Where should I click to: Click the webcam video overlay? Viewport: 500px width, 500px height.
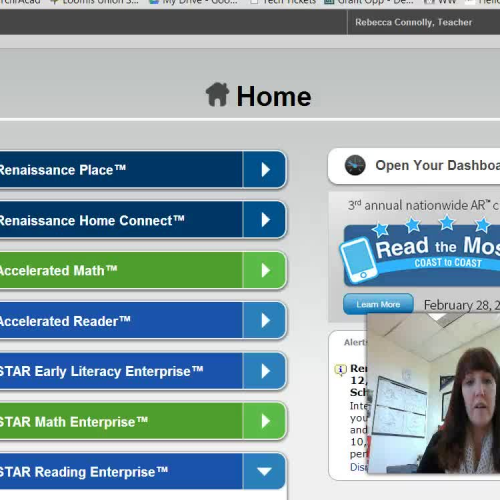(x=433, y=393)
